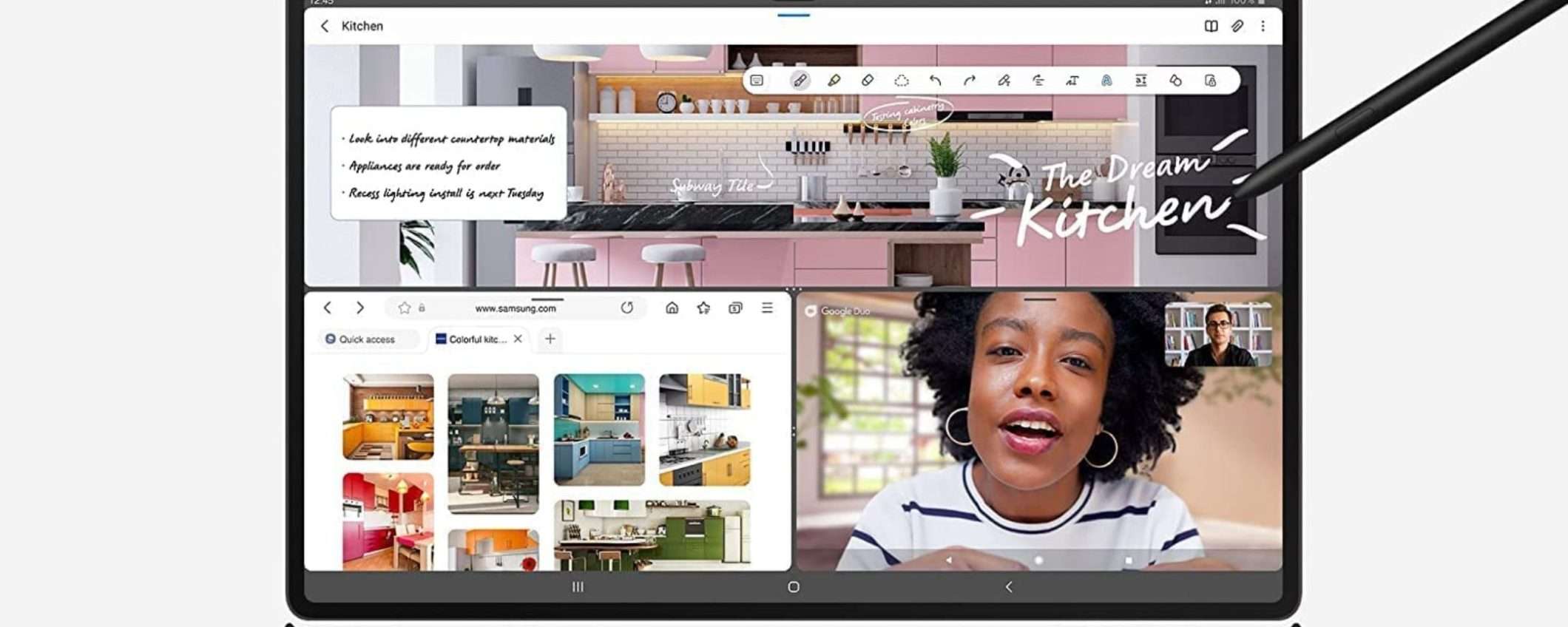Redo the last stroke
The image size is (1568, 627).
[x=970, y=81]
